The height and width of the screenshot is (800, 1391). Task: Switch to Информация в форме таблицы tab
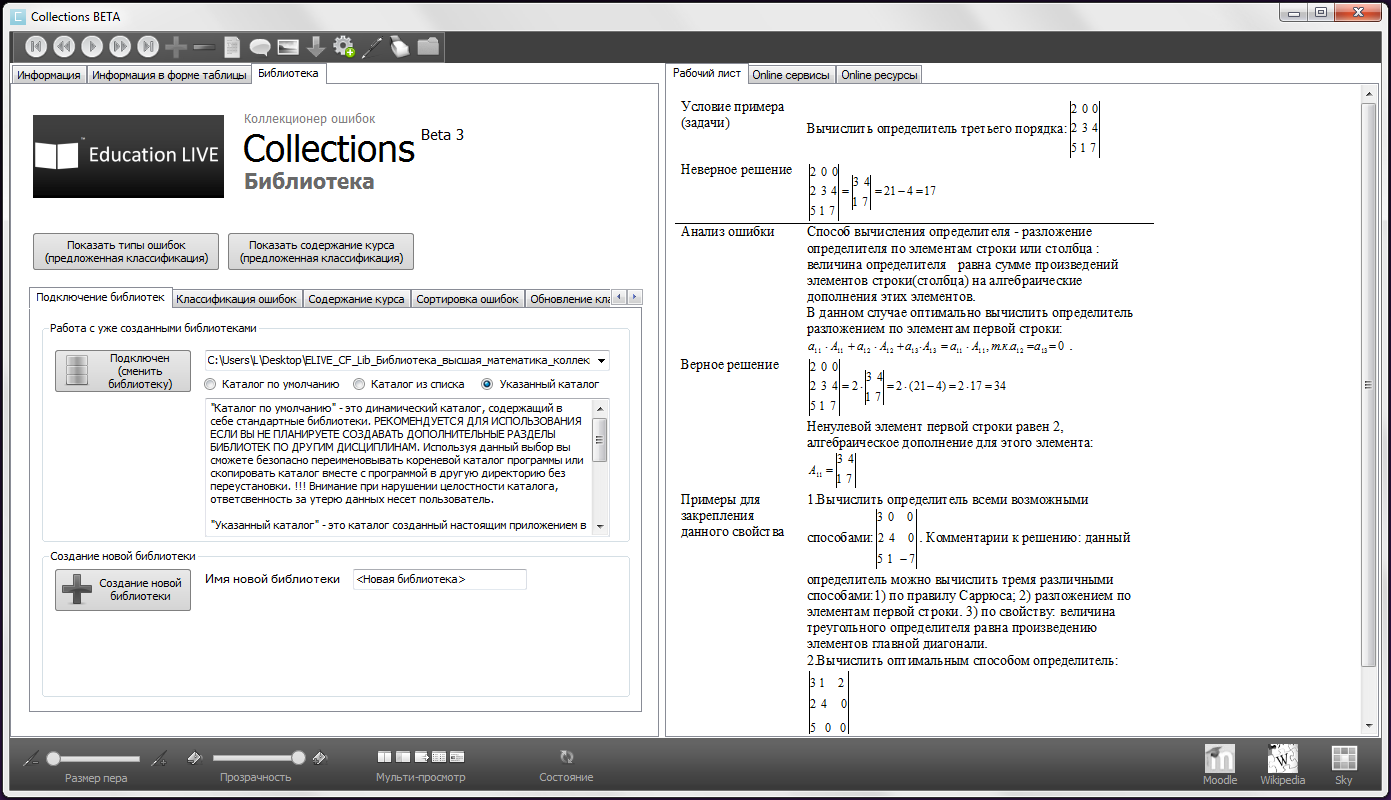[168, 75]
